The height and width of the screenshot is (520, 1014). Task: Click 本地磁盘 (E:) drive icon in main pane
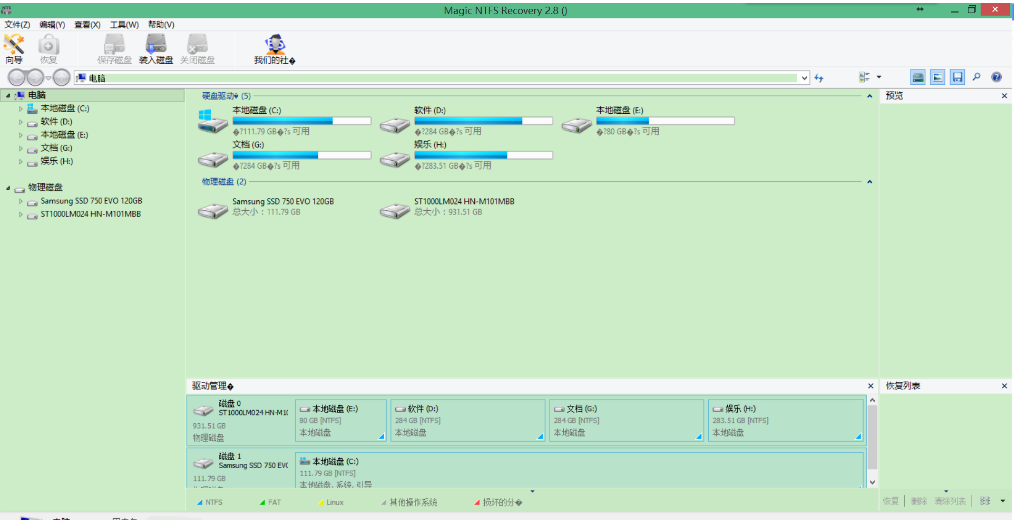tap(577, 124)
